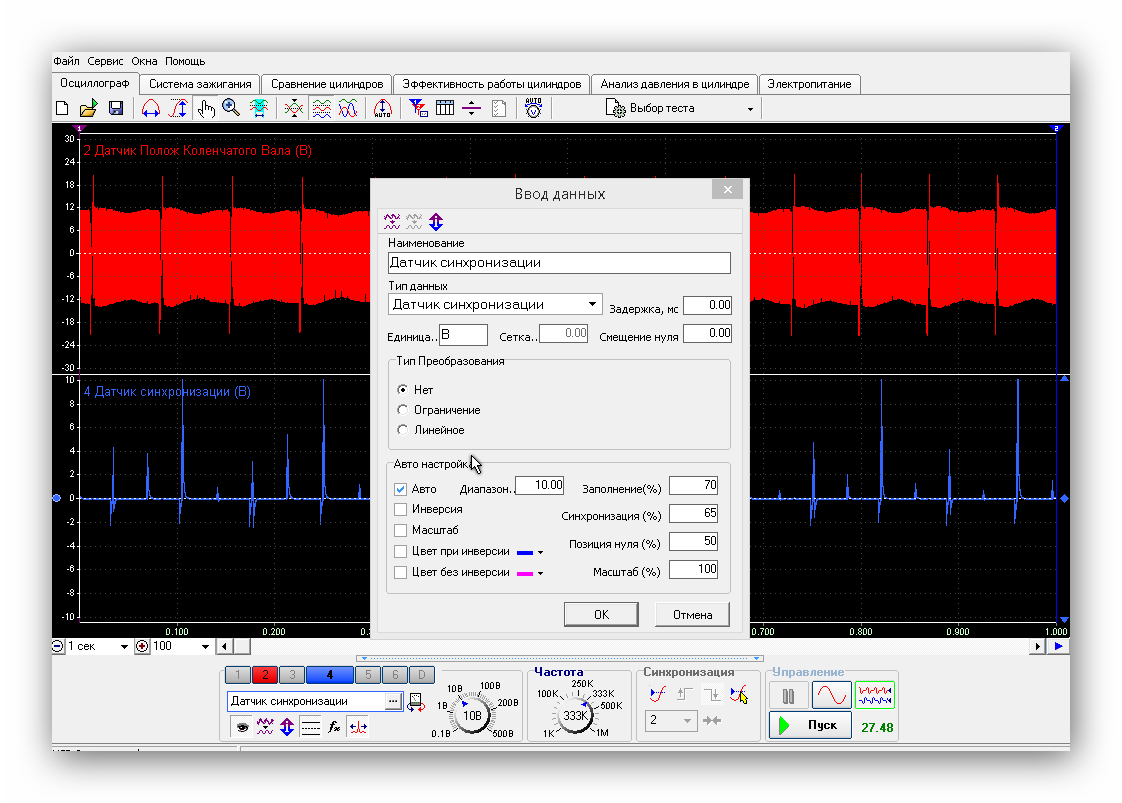Check Цвет при инверсии option
1122x803 pixels.
pyautogui.click(x=401, y=552)
